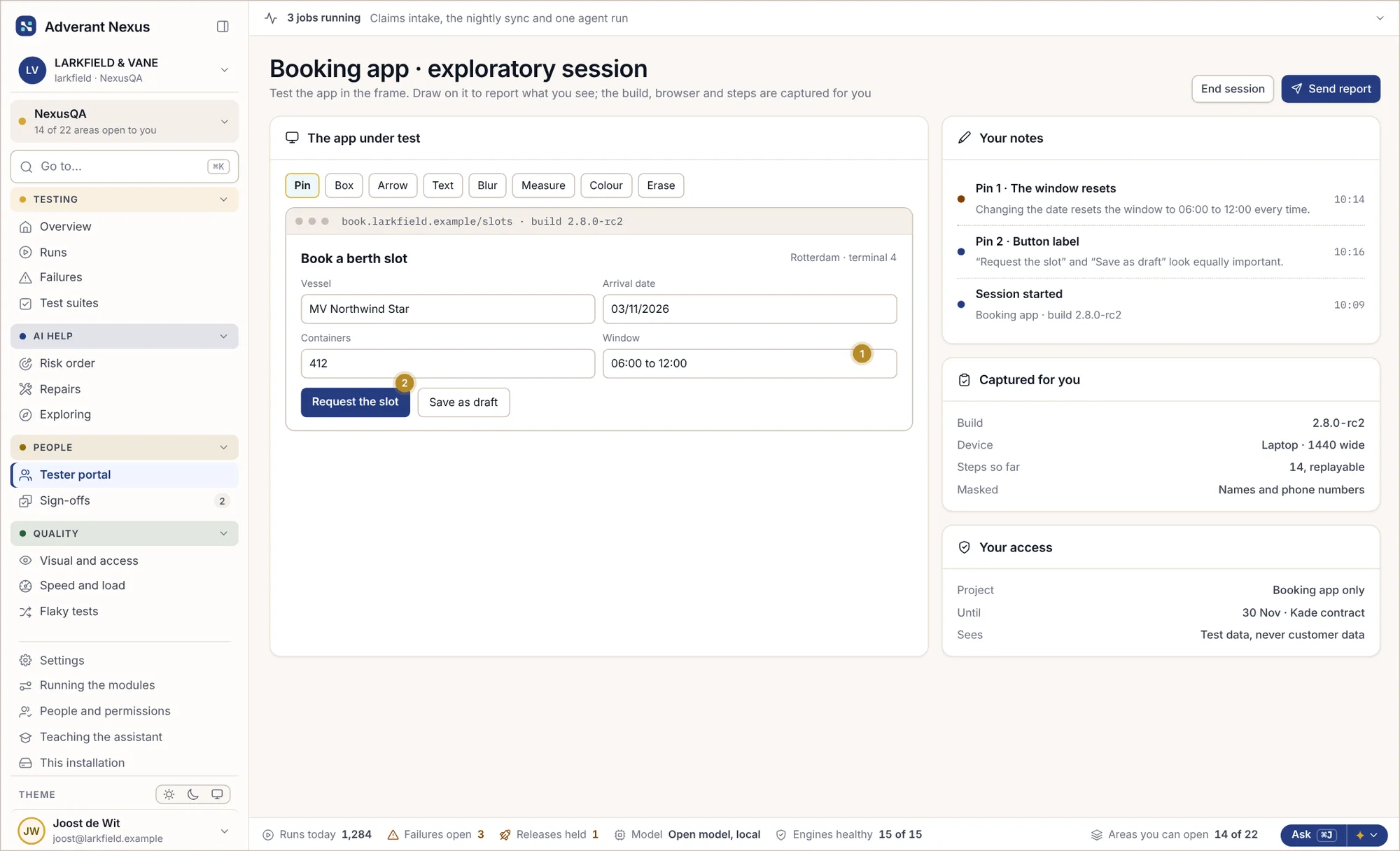Collapse the QUALITY section
The width and height of the screenshot is (1400, 851).
[x=125, y=533]
